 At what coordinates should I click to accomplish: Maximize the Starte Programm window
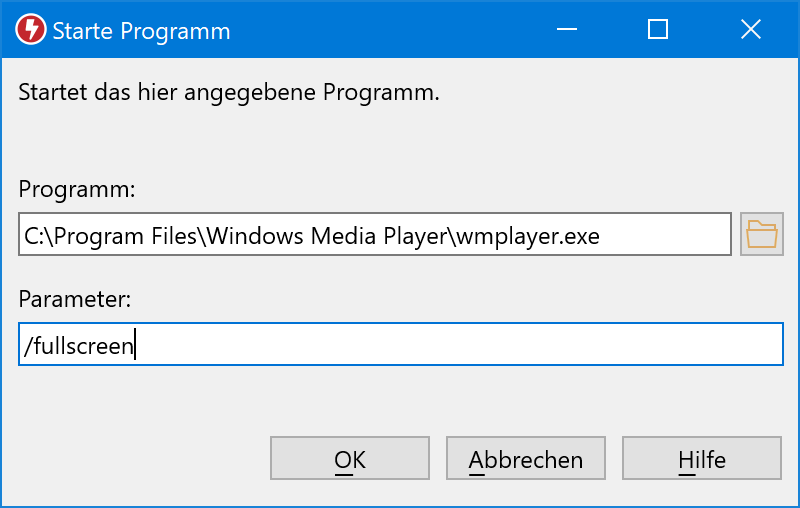(658, 30)
